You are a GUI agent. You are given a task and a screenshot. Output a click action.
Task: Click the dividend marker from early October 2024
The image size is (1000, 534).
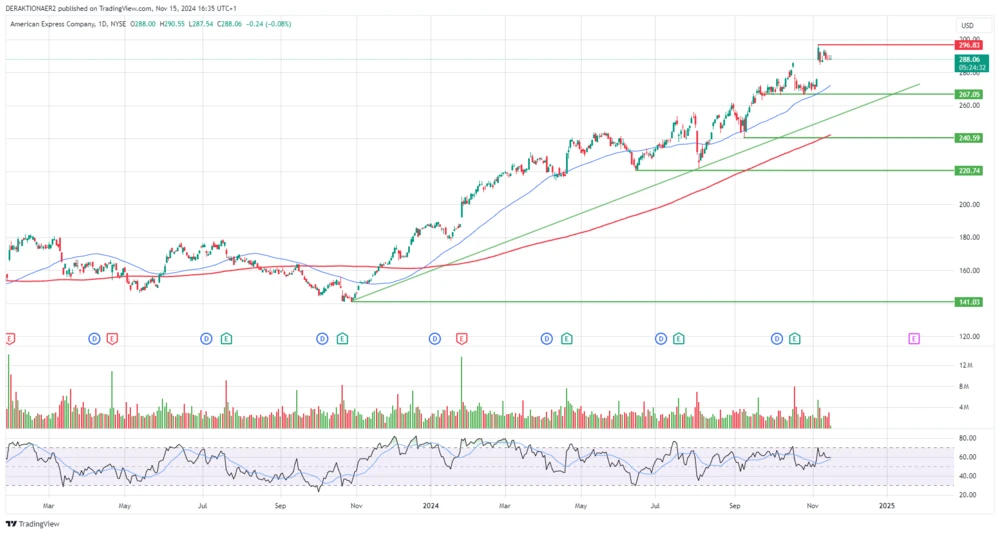[x=777, y=339]
